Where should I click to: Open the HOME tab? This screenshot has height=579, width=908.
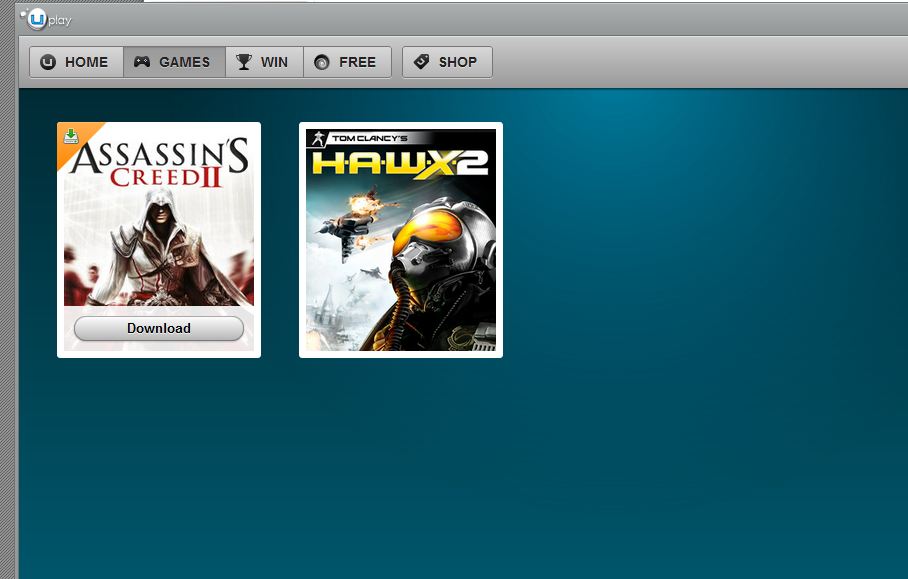pyautogui.click(x=76, y=62)
